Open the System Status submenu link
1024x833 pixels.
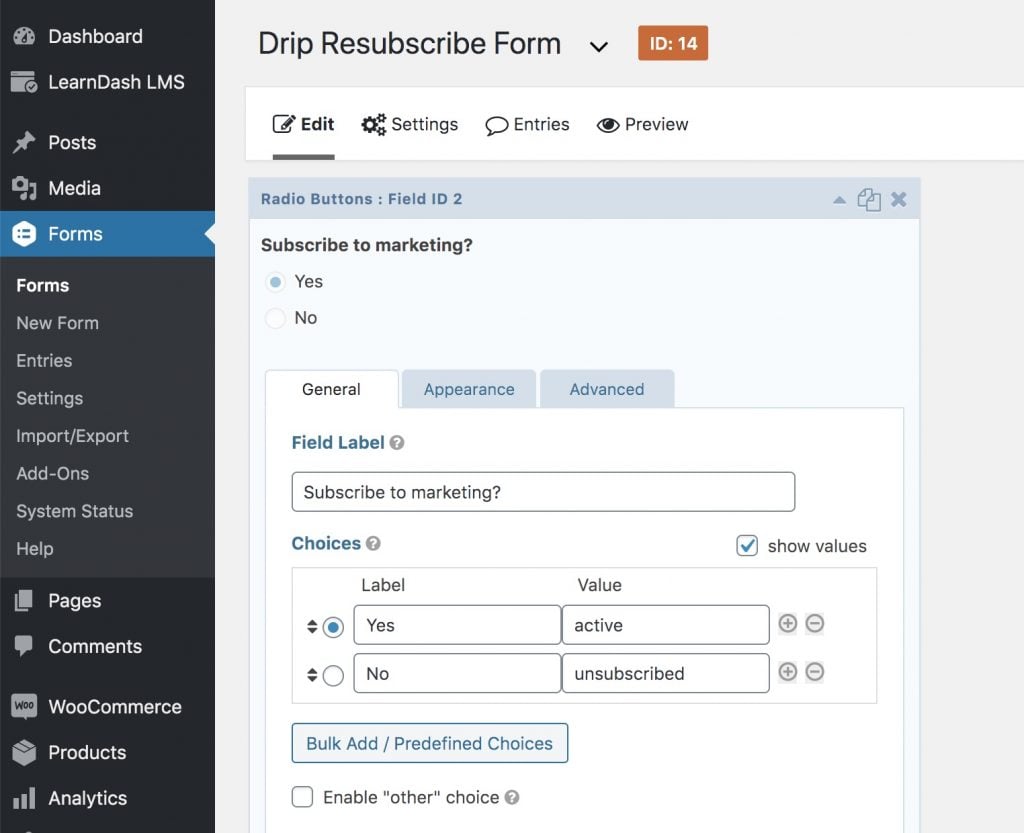pyautogui.click(x=74, y=511)
